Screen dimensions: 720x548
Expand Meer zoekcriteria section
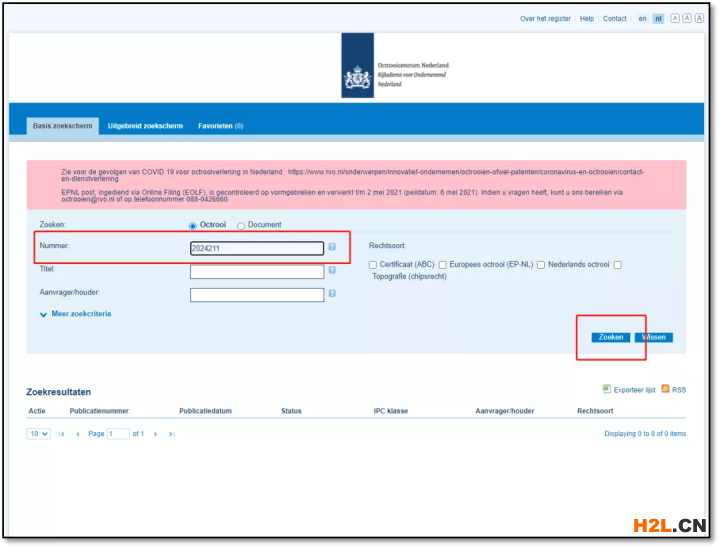[76, 314]
